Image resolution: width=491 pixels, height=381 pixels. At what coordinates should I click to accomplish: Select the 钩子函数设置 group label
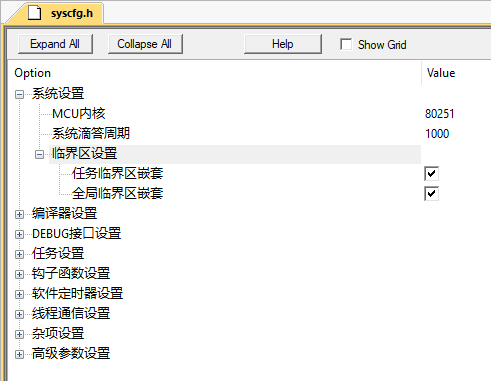coord(71,274)
